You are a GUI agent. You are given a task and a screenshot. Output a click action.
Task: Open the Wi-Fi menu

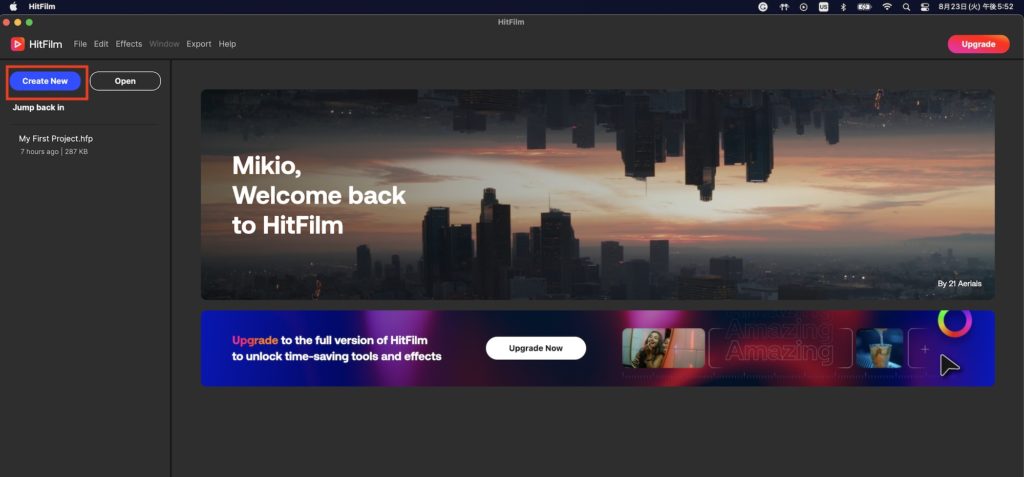click(886, 7)
